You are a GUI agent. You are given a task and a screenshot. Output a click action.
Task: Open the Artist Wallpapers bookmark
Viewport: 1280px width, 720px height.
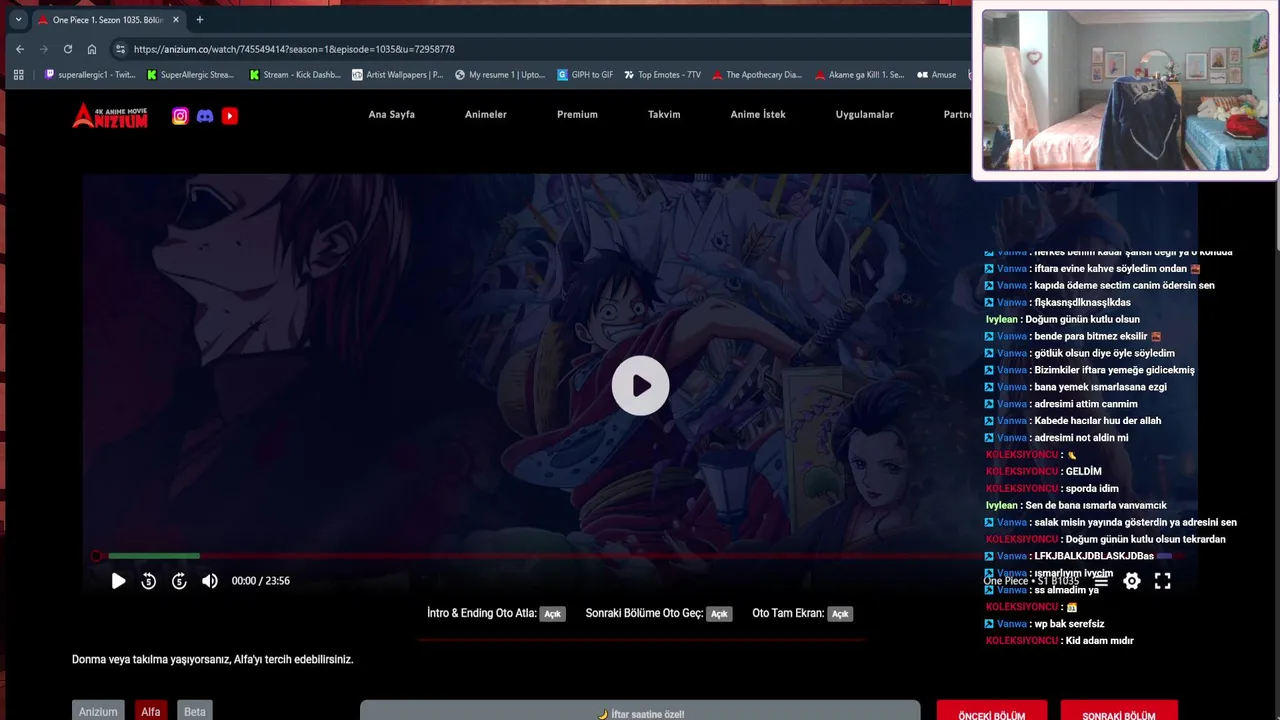[x=398, y=74]
